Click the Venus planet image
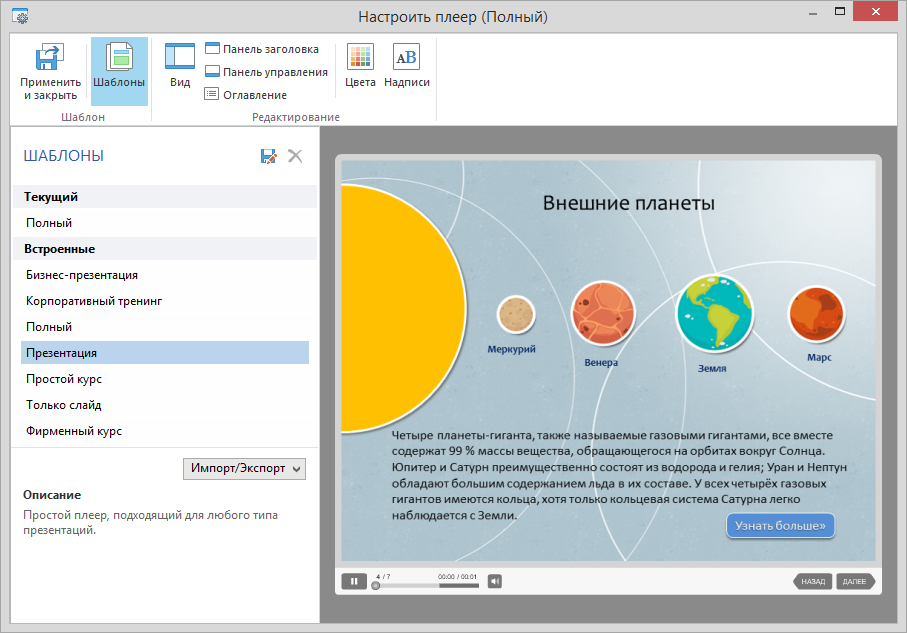This screenshot has width=907, height=633. (603, 313)
